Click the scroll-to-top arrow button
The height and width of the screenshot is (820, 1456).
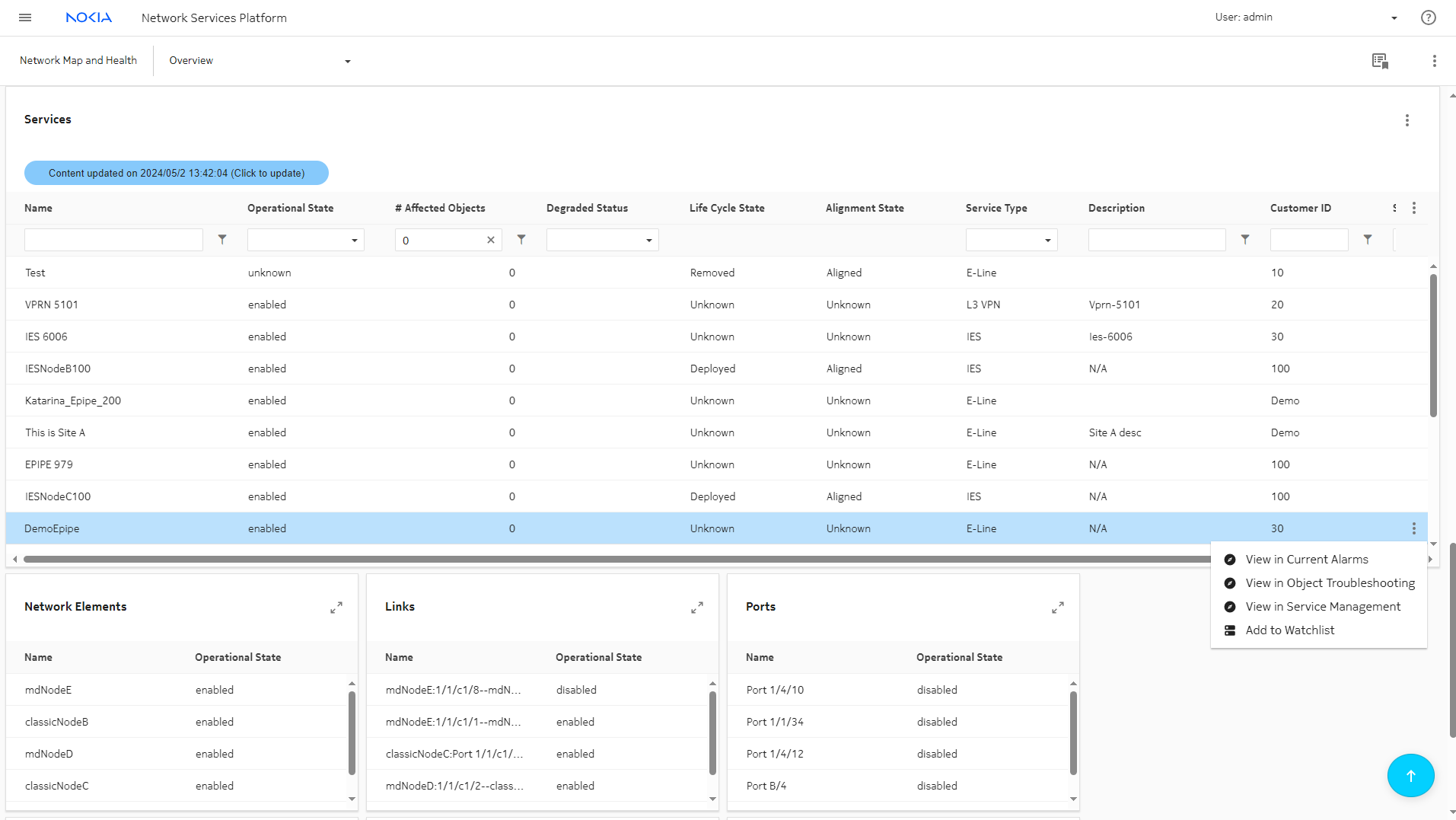coord(1410,775)
